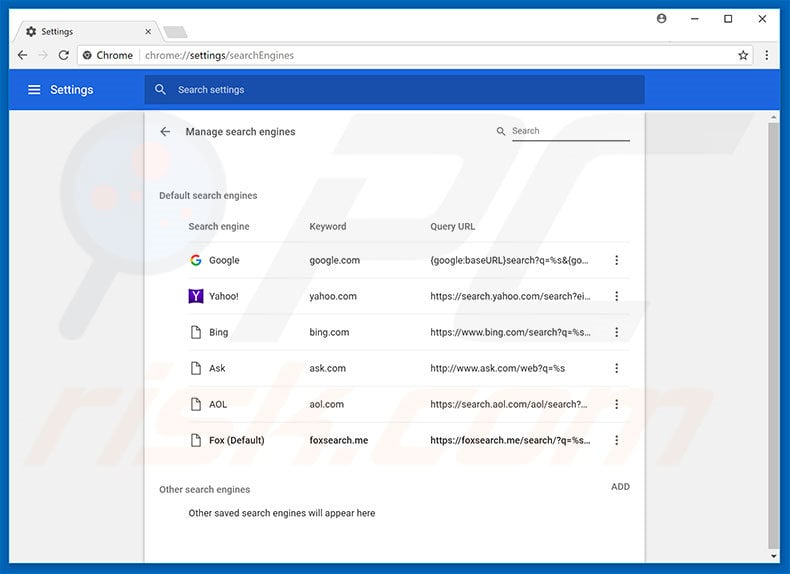Click the google.com keyword

(x=335, y=261)
